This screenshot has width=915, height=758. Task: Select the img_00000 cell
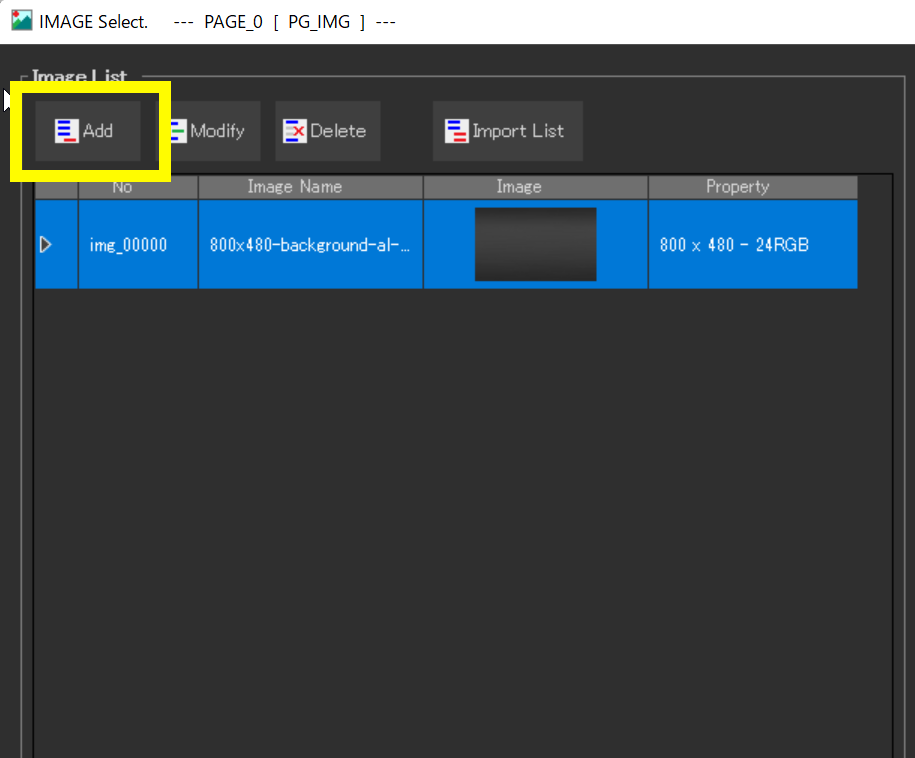click(x=128, y=244)
